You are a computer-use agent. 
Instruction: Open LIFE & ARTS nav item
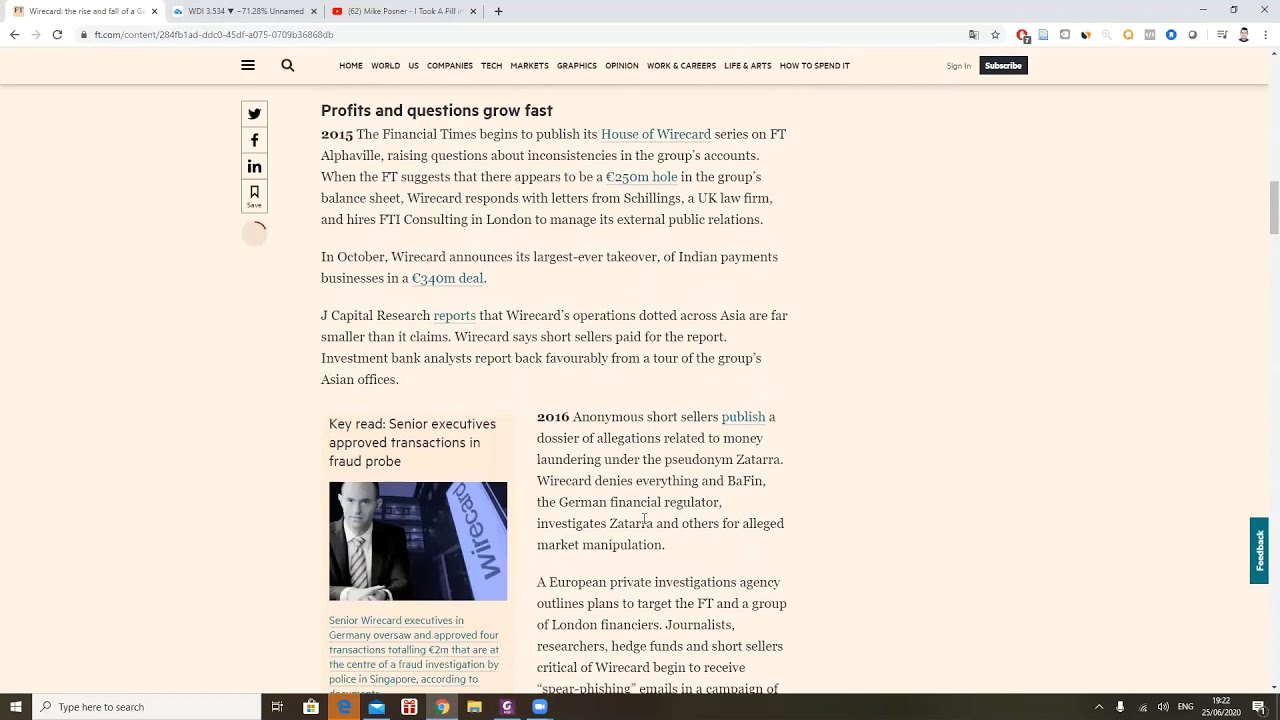(x=748, y=66)
